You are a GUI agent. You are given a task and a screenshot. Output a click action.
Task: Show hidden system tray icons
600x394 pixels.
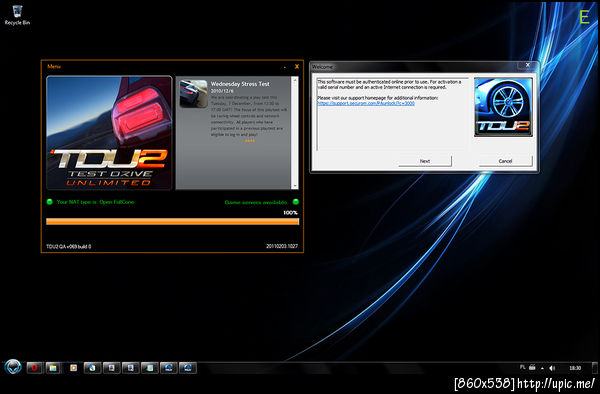coord(542,368)
